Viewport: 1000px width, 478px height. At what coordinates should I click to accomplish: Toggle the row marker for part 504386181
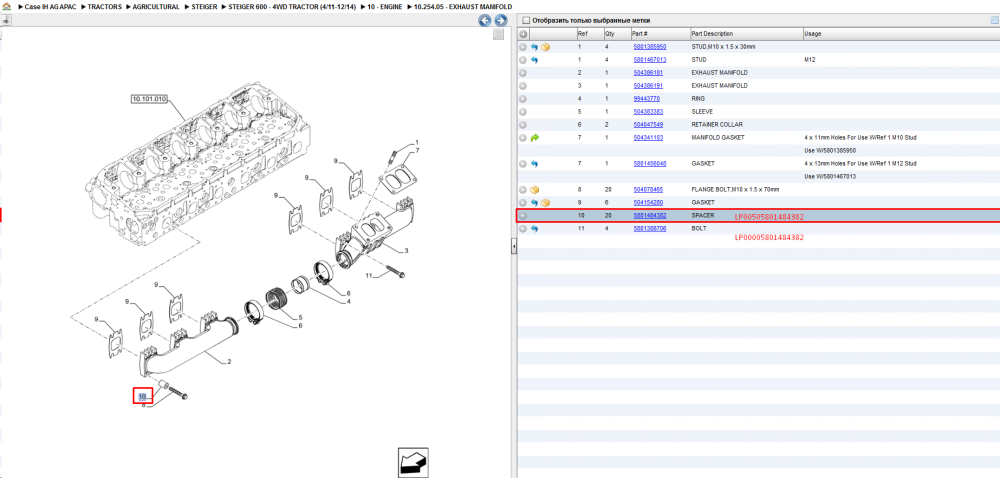click(x=523, y=73)
